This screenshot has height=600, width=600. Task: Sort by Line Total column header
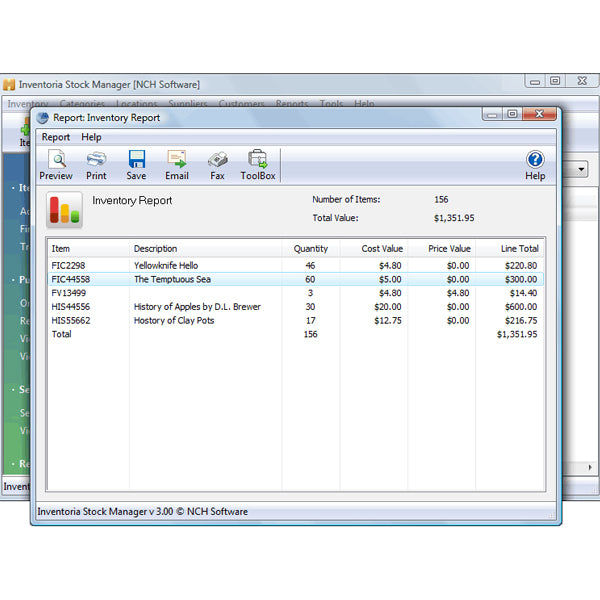pyautogui.click(x=509, y=249)
